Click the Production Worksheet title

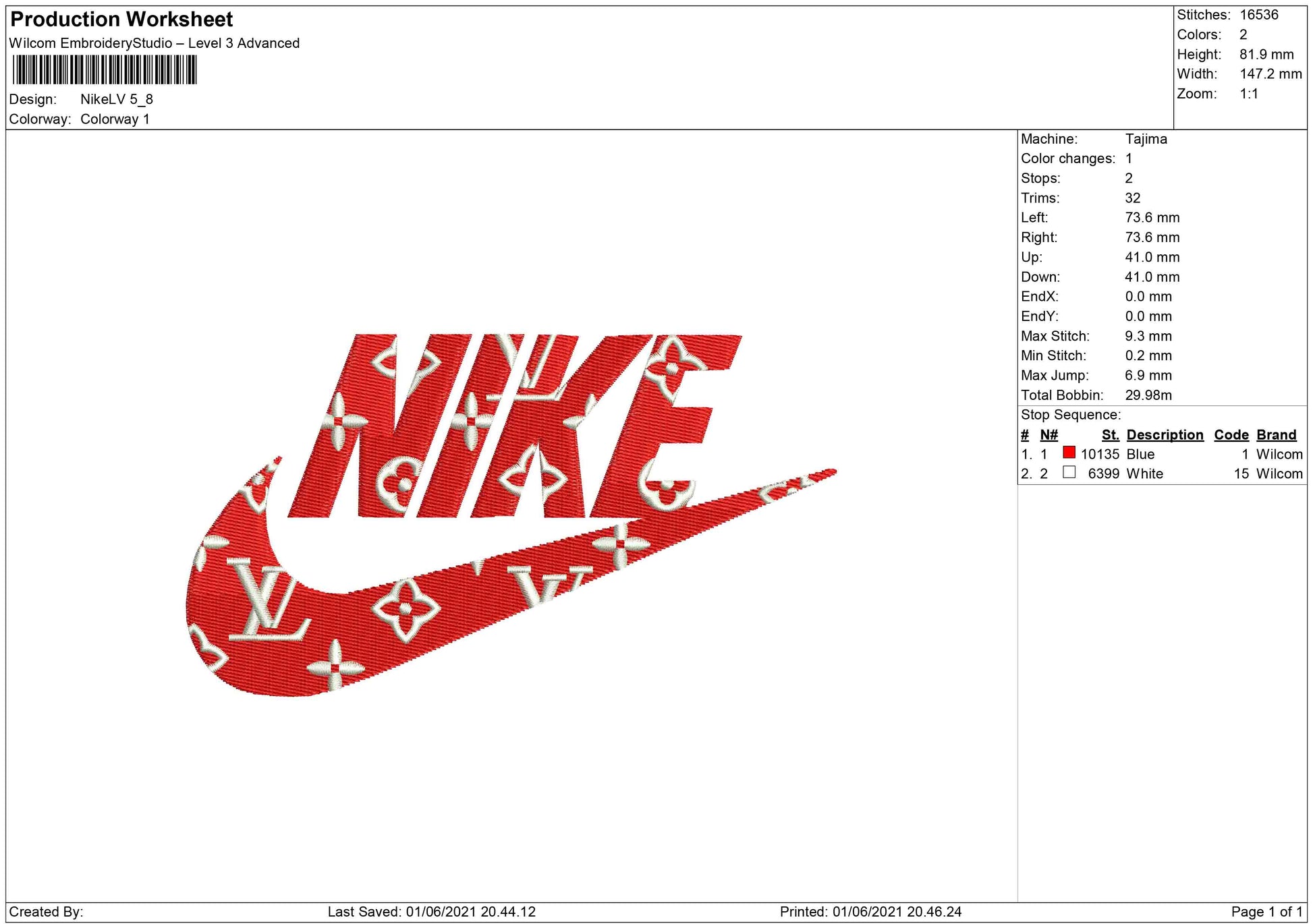click(x=122, y=20)
